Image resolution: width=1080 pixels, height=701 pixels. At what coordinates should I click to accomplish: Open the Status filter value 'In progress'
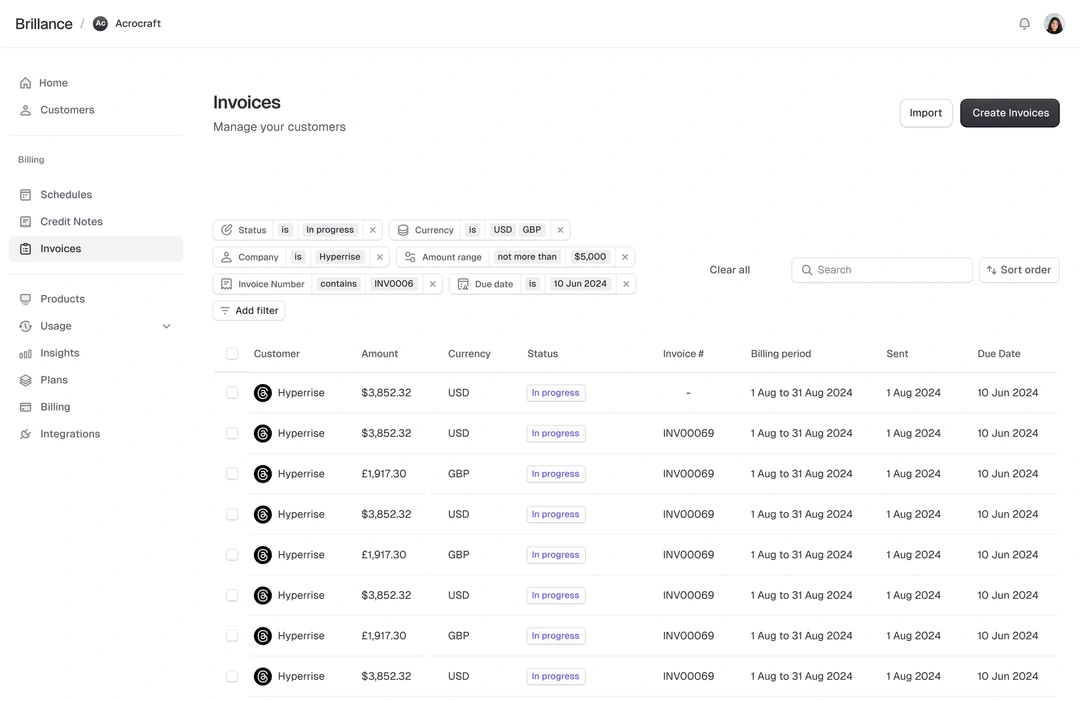(x=330, y=230)
